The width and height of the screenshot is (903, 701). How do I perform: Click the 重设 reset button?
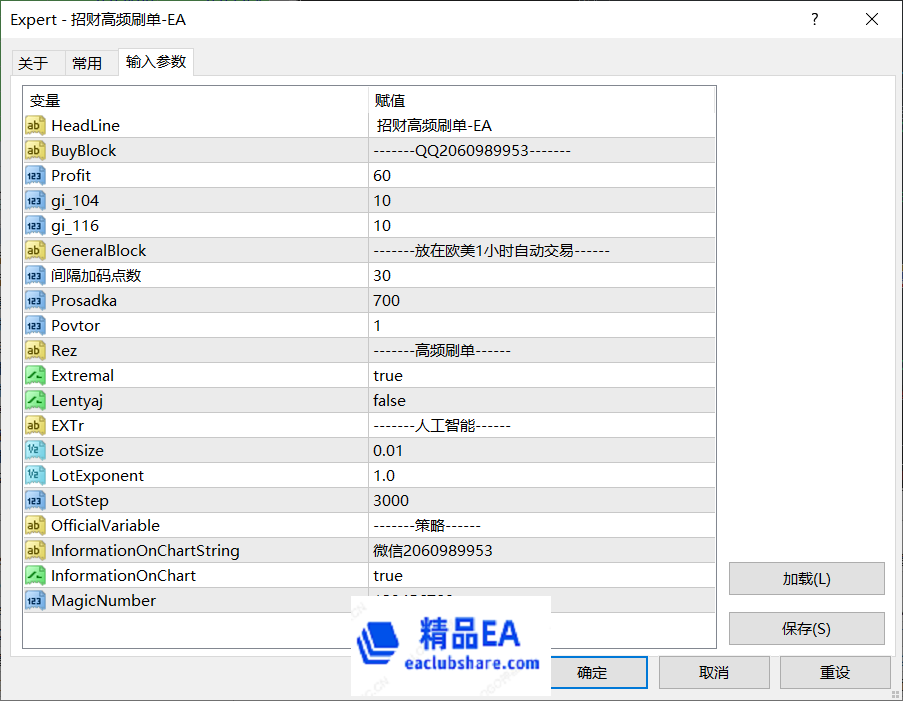[x=835, y=673]
